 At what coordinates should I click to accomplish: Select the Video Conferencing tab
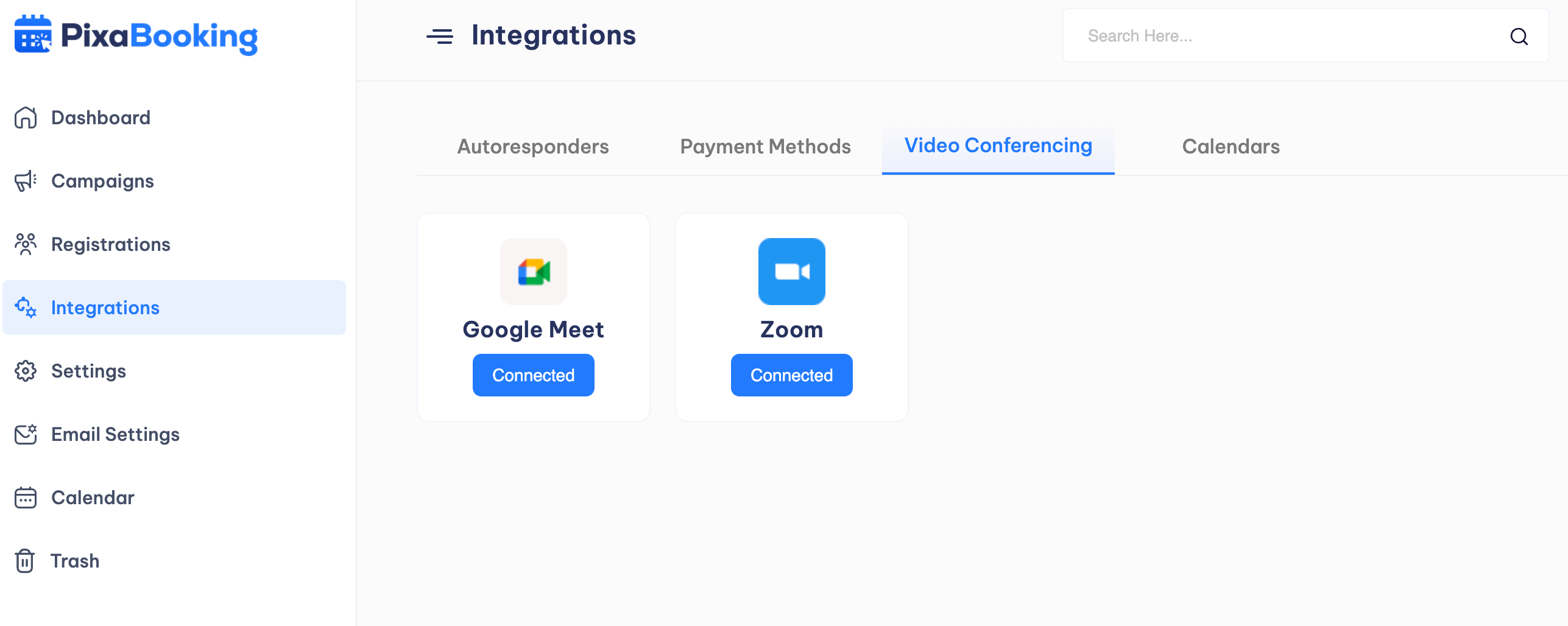tap(998, 146)
